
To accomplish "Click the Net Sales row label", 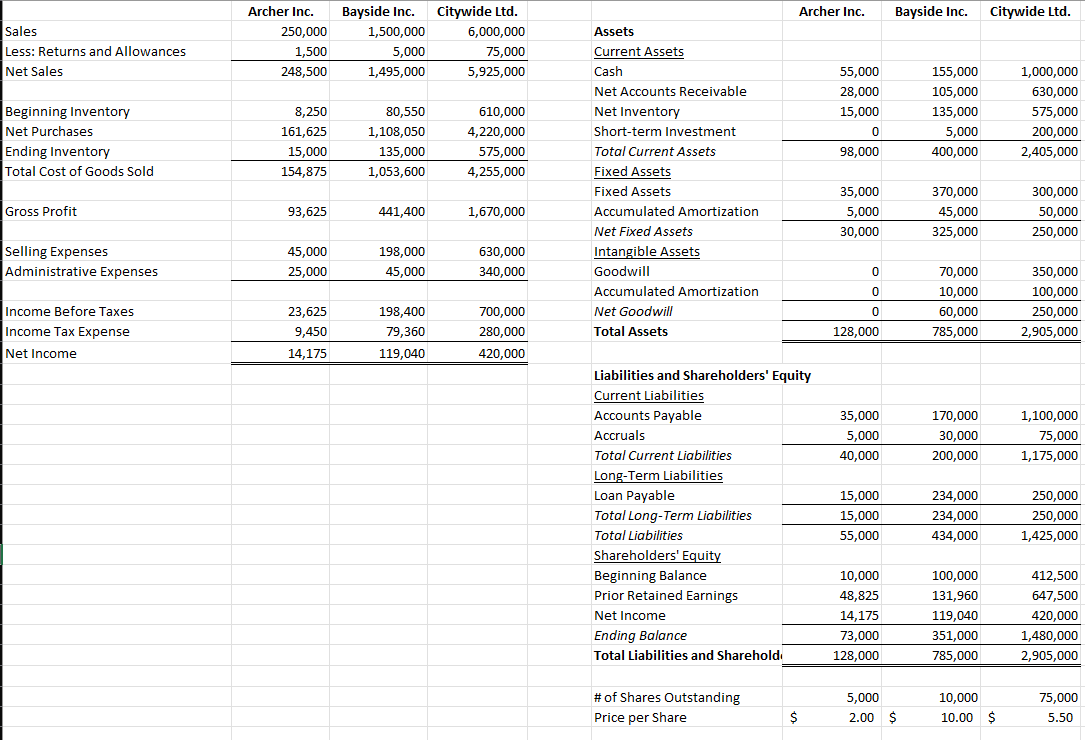I will [x=34, y=71].
